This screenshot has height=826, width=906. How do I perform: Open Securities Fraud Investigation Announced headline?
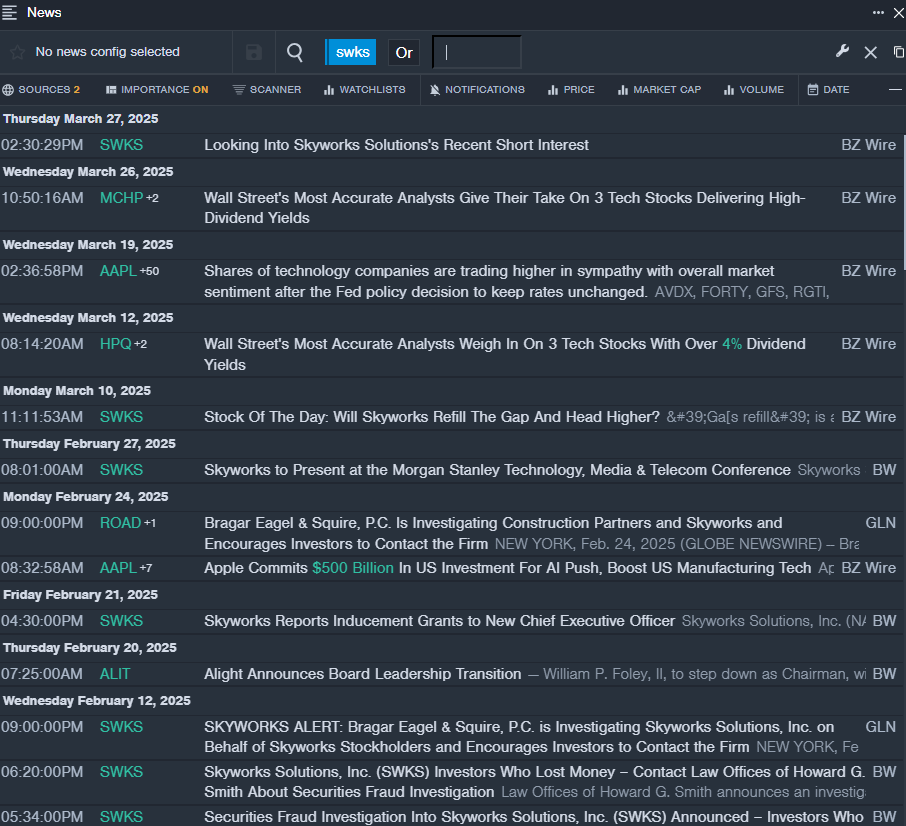pos(533,817)
